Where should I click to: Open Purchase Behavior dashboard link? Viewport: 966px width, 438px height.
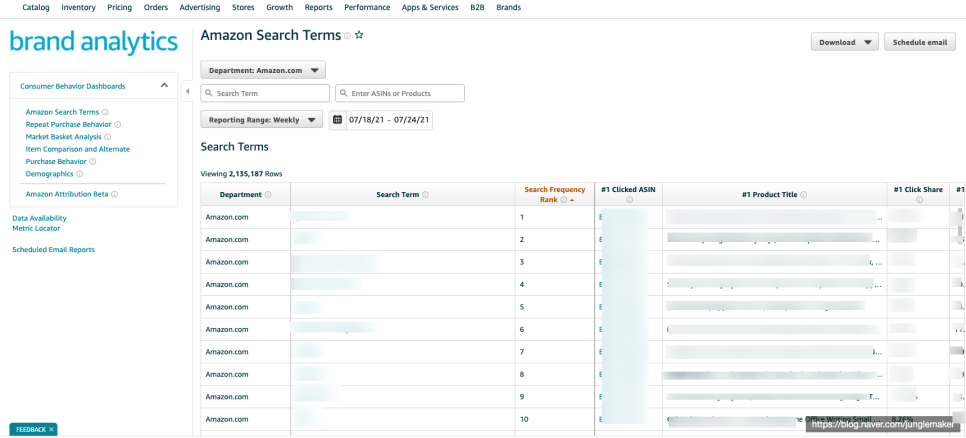tap(56, 161)
